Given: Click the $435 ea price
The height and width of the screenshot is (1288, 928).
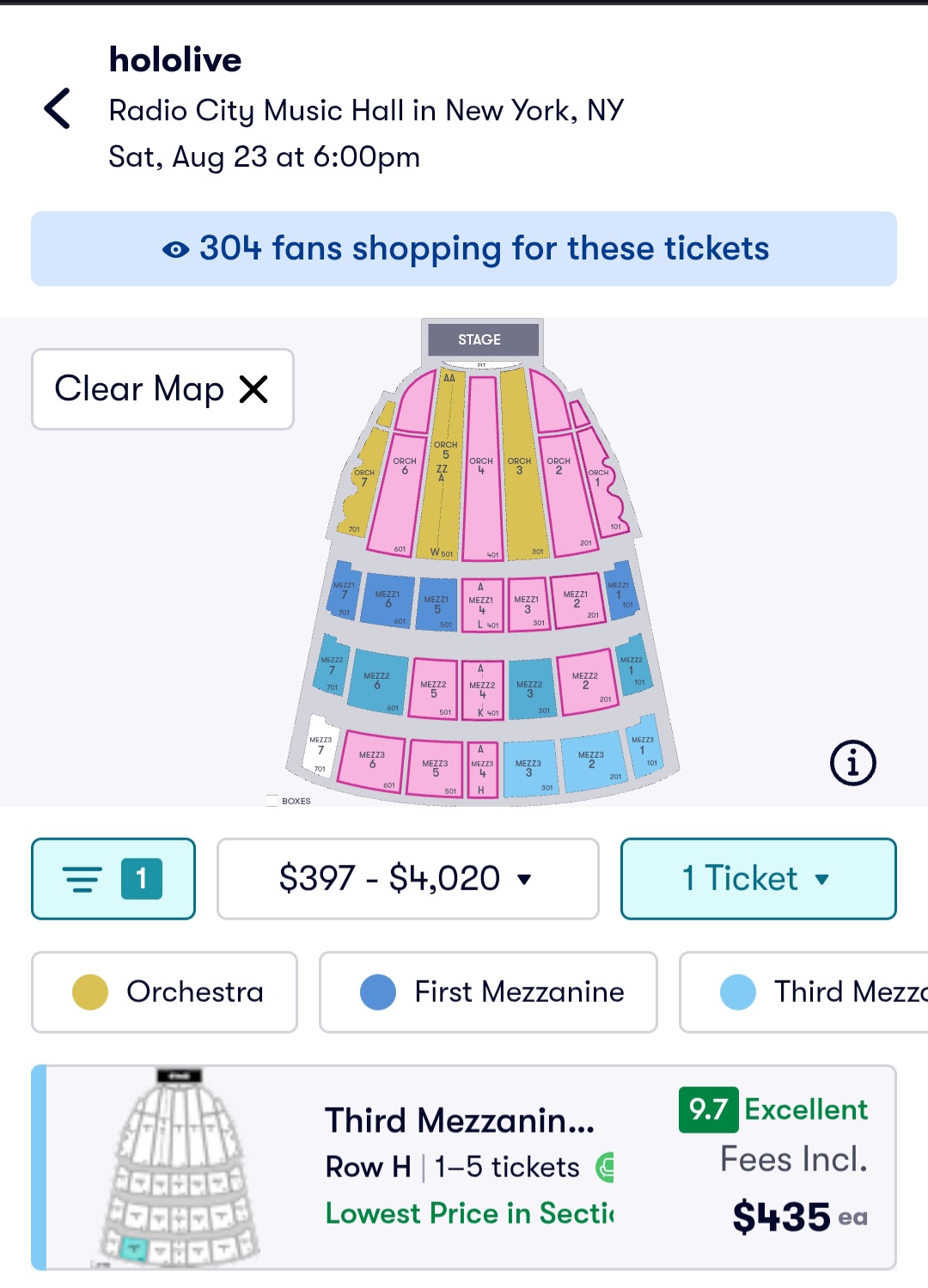Looking at the screenshot, I should tap(799, 1217).
